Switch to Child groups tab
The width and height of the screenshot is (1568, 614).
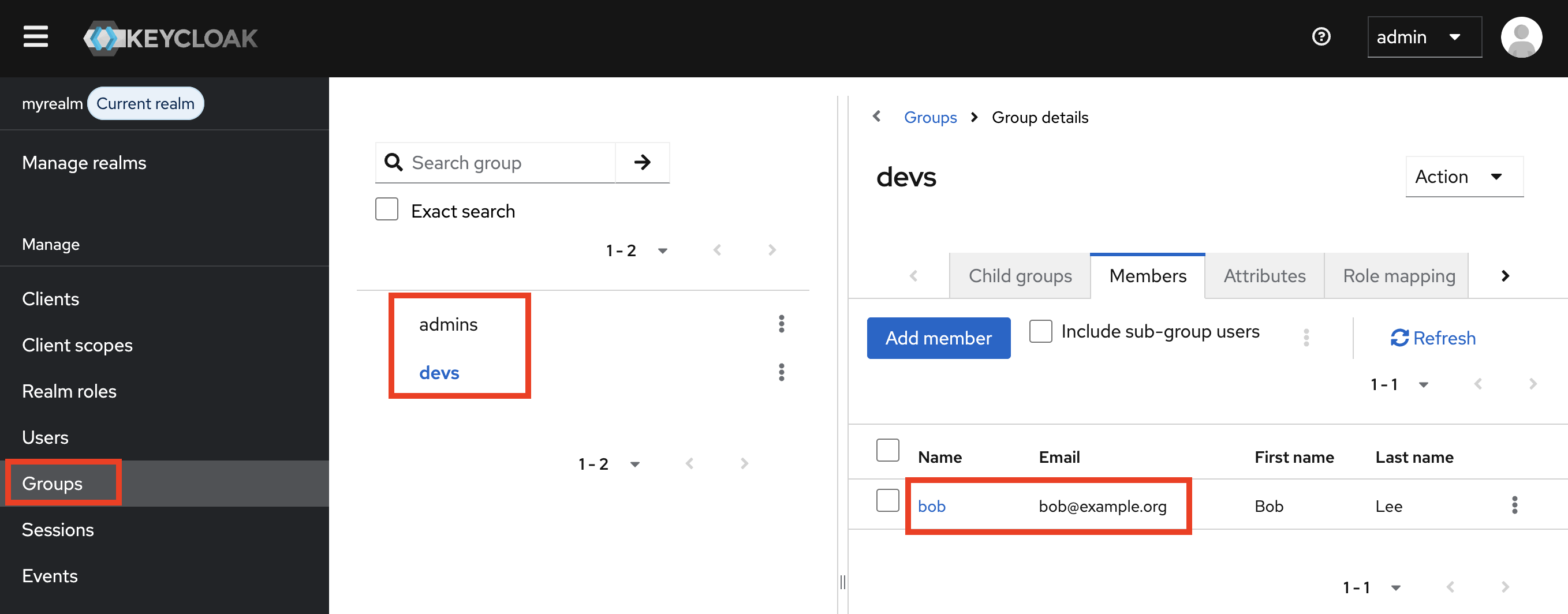[x=1020, y=276]
